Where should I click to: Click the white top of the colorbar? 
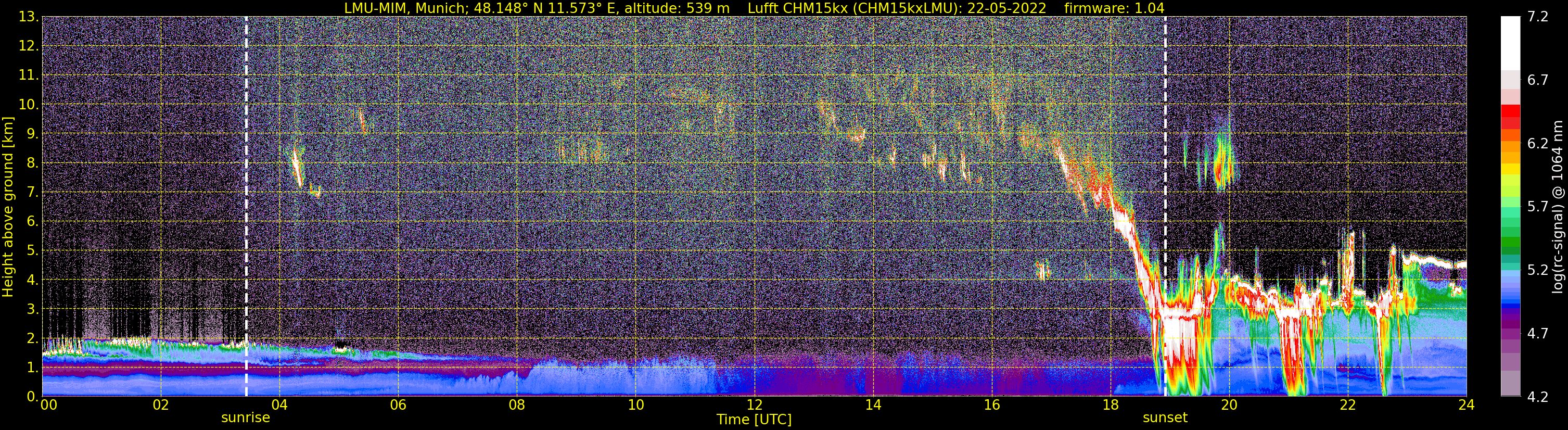(x=1510, y=43)
